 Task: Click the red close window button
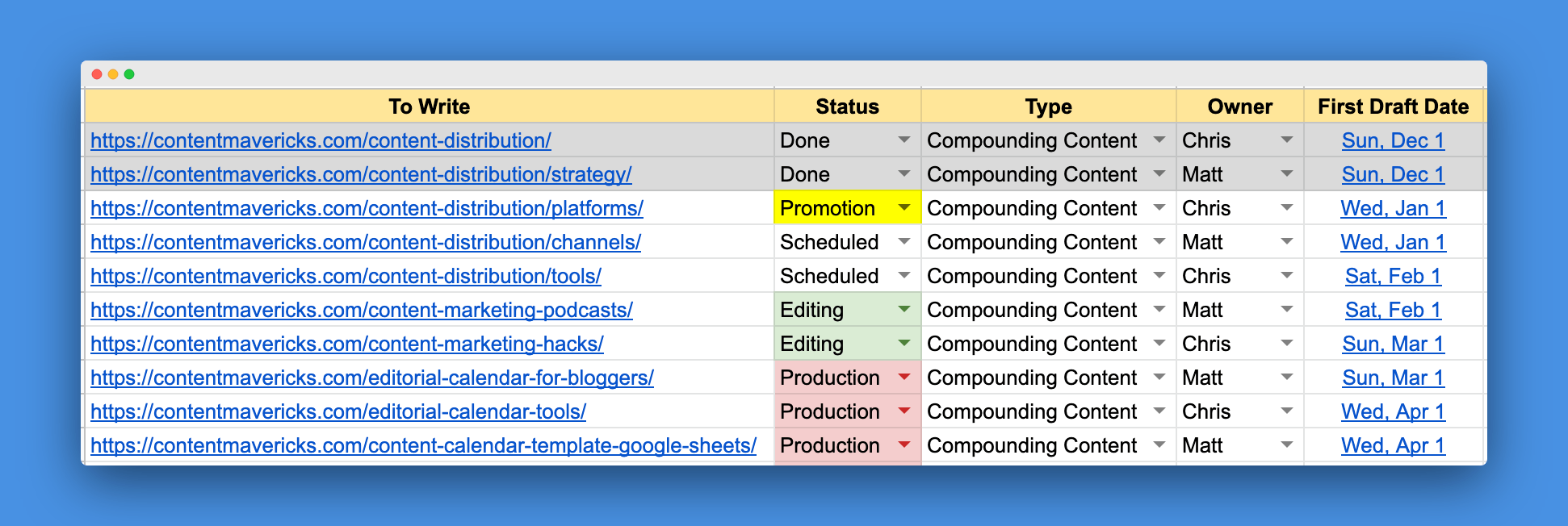(97, 74)
